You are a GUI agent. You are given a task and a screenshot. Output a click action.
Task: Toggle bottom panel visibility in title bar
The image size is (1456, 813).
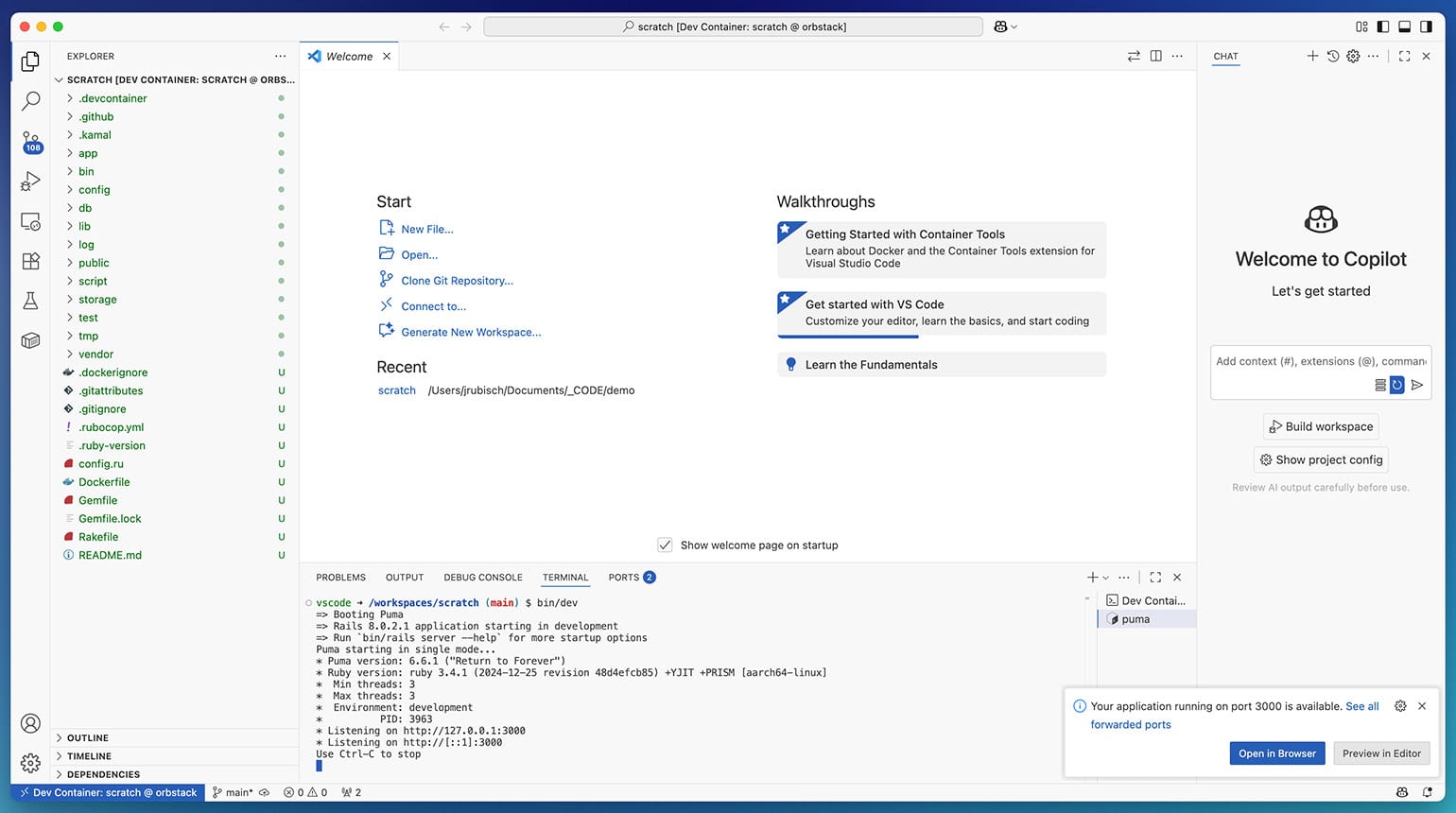[1404, 26]
